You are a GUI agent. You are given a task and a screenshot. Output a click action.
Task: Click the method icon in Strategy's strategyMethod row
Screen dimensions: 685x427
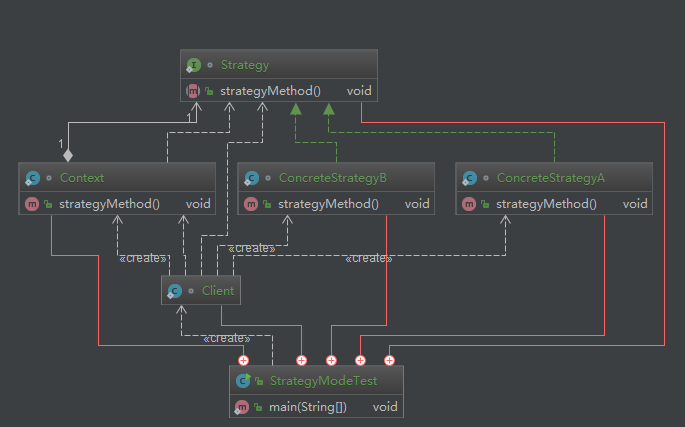[192, 91]
